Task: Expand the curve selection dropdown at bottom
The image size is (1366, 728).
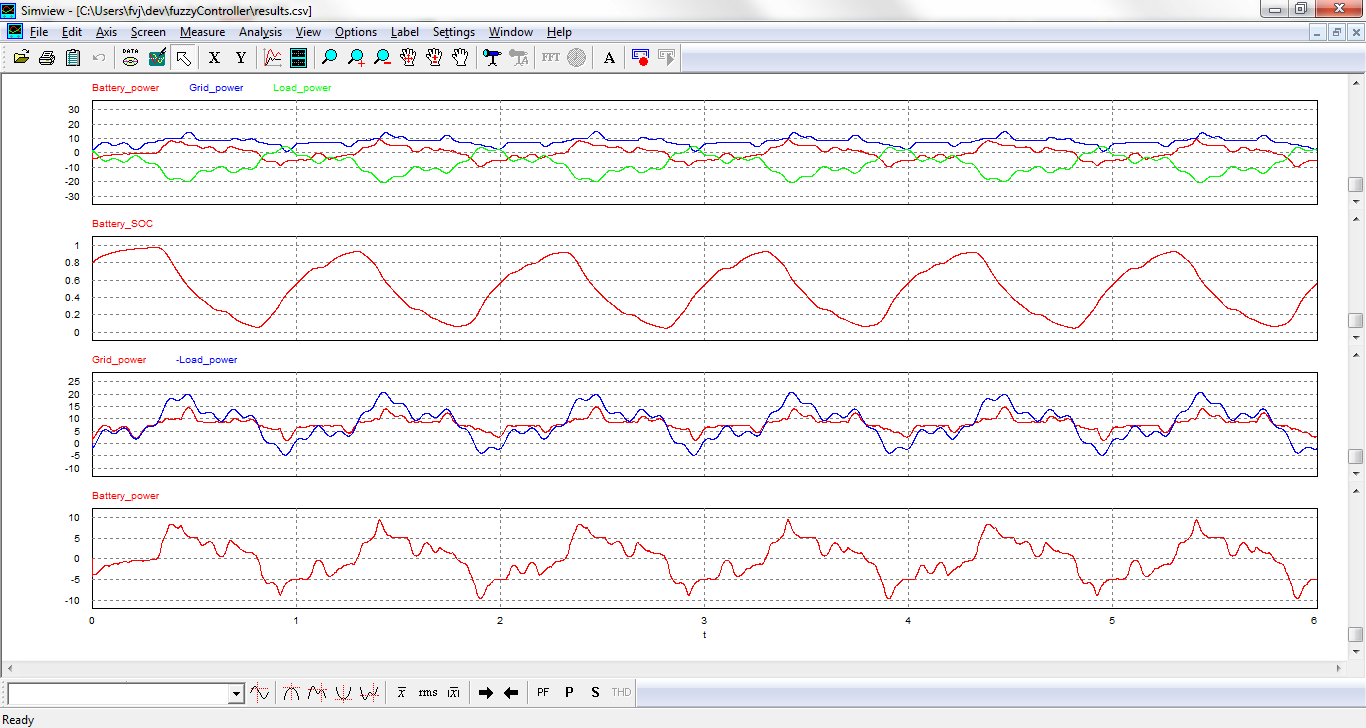Action: [x=237, y=693]
